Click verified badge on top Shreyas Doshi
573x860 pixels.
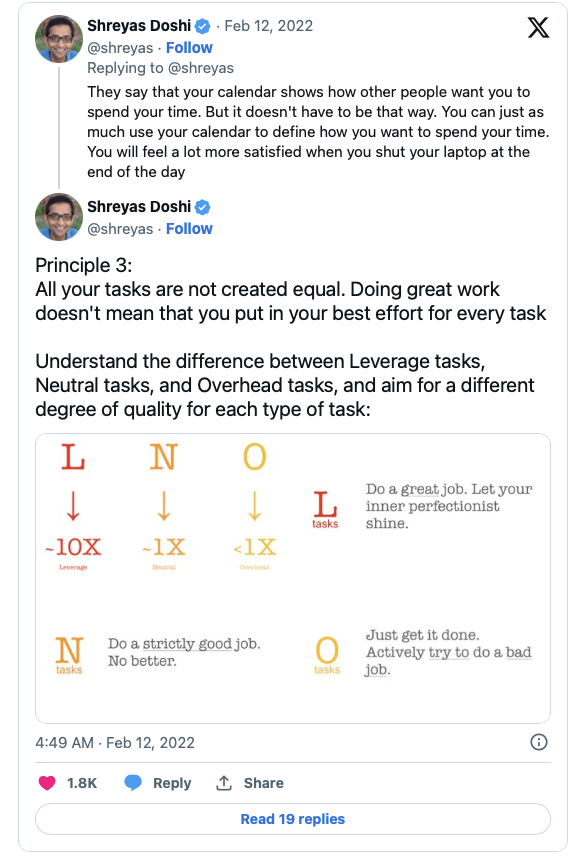click(x=203, y=26)
